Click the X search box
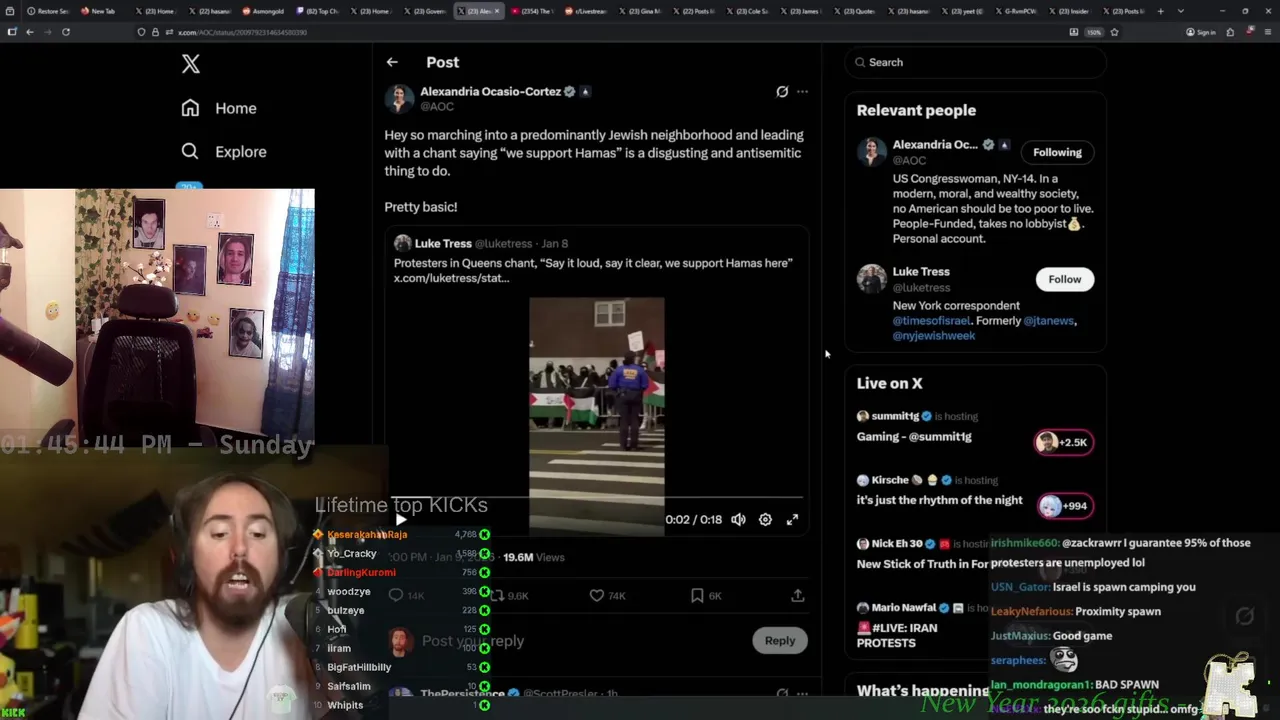 [976, 62]
